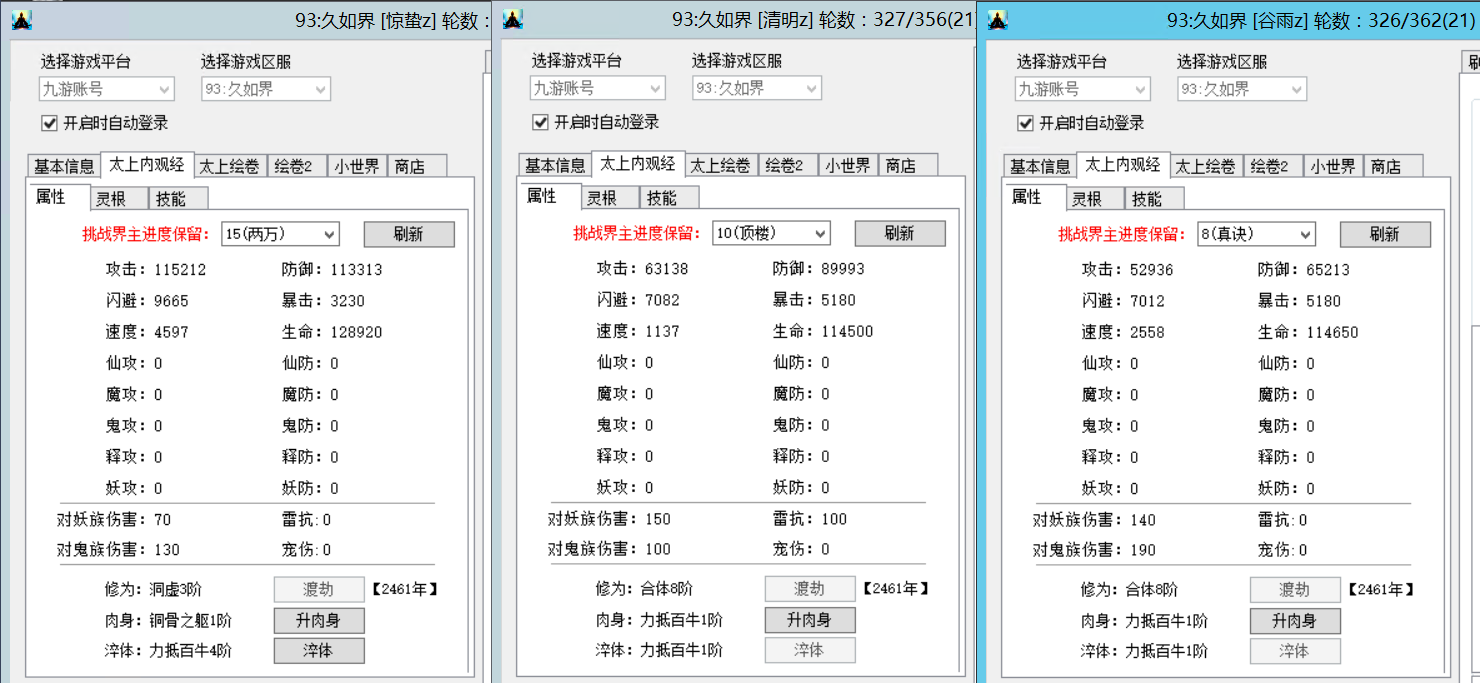
Task: Click 刷新 button in 惊蛰z window
Action: [x=408, y=234]
